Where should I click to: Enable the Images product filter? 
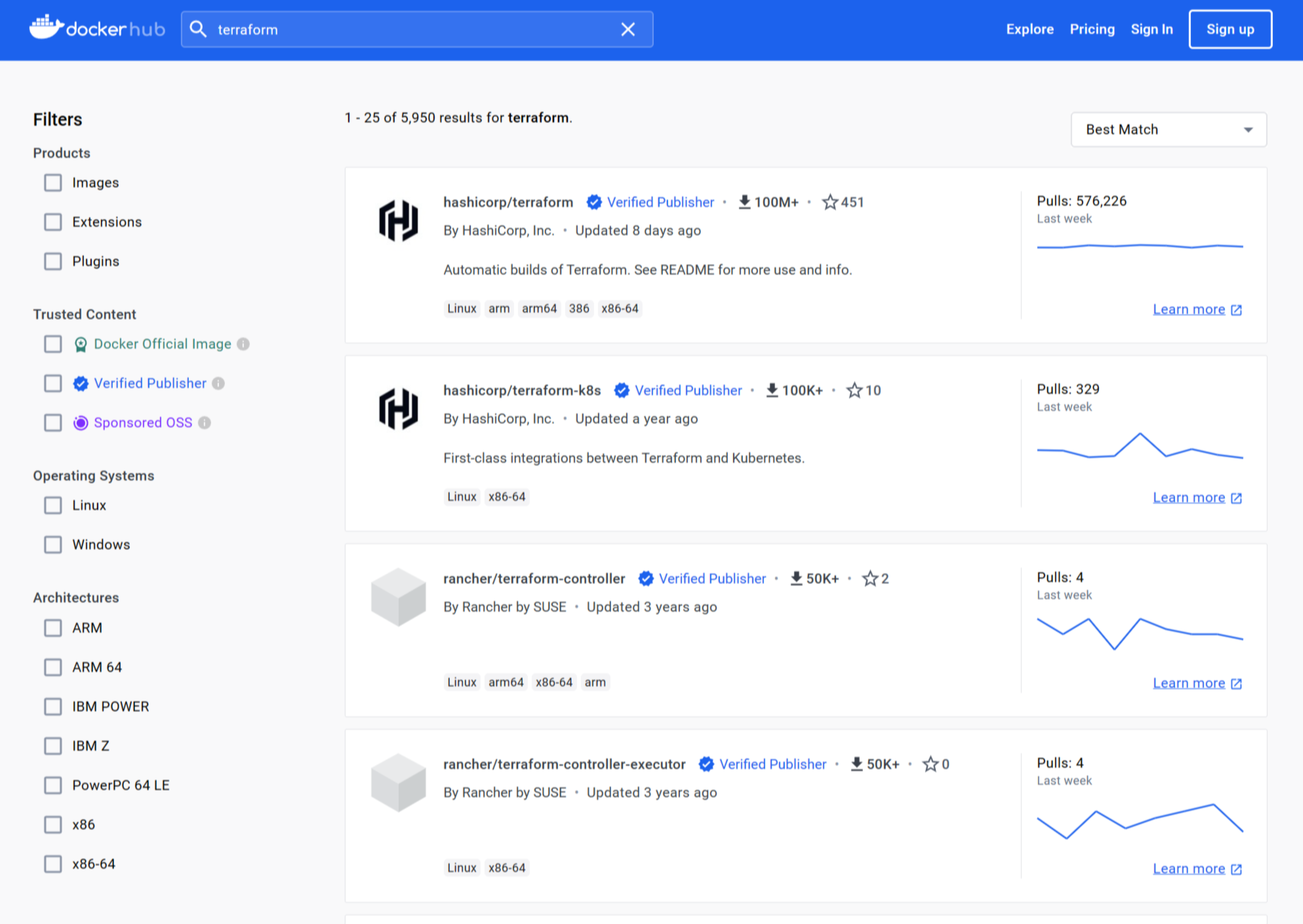(52, 182)
